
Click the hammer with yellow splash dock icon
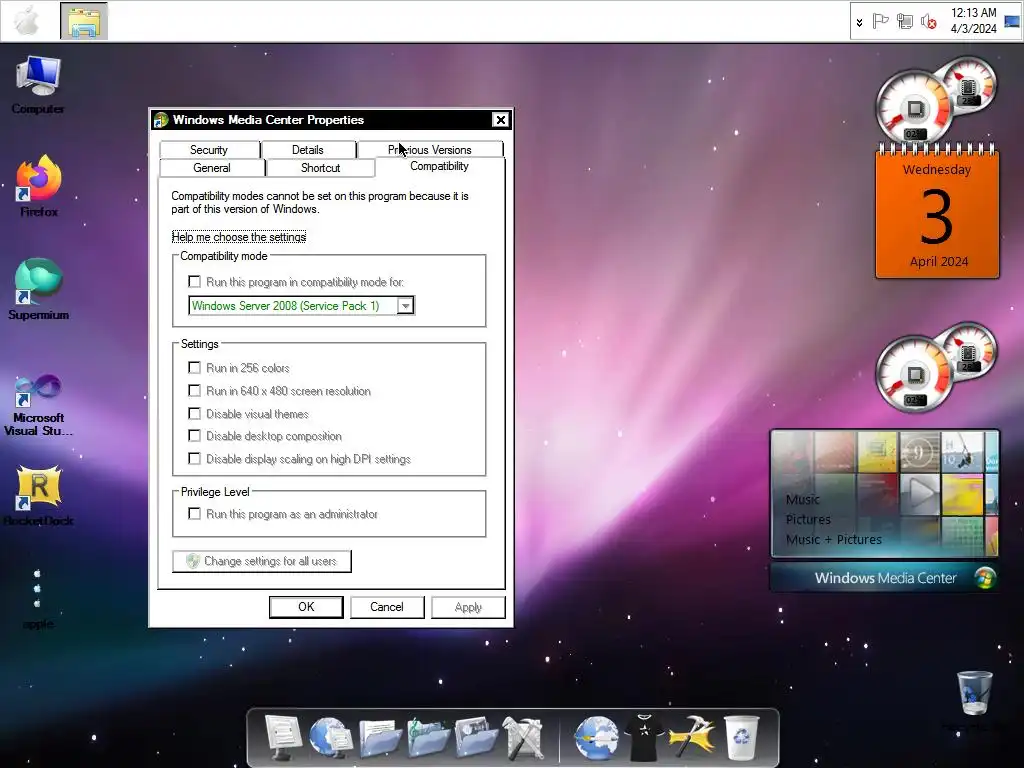click(692, 738)
